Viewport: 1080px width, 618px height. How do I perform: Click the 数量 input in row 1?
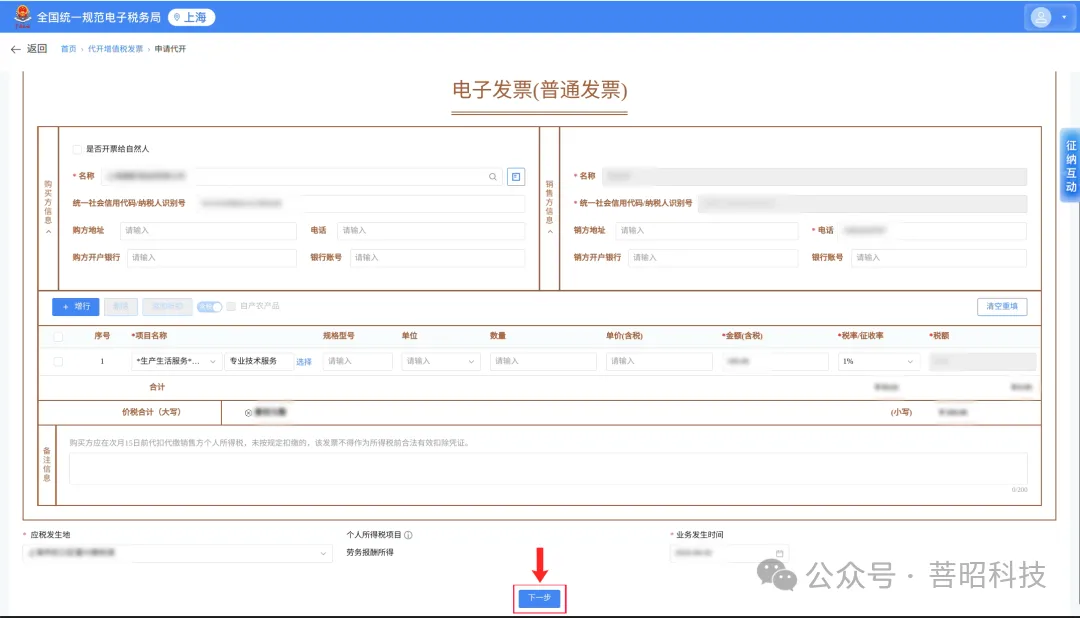pos(543,362)
